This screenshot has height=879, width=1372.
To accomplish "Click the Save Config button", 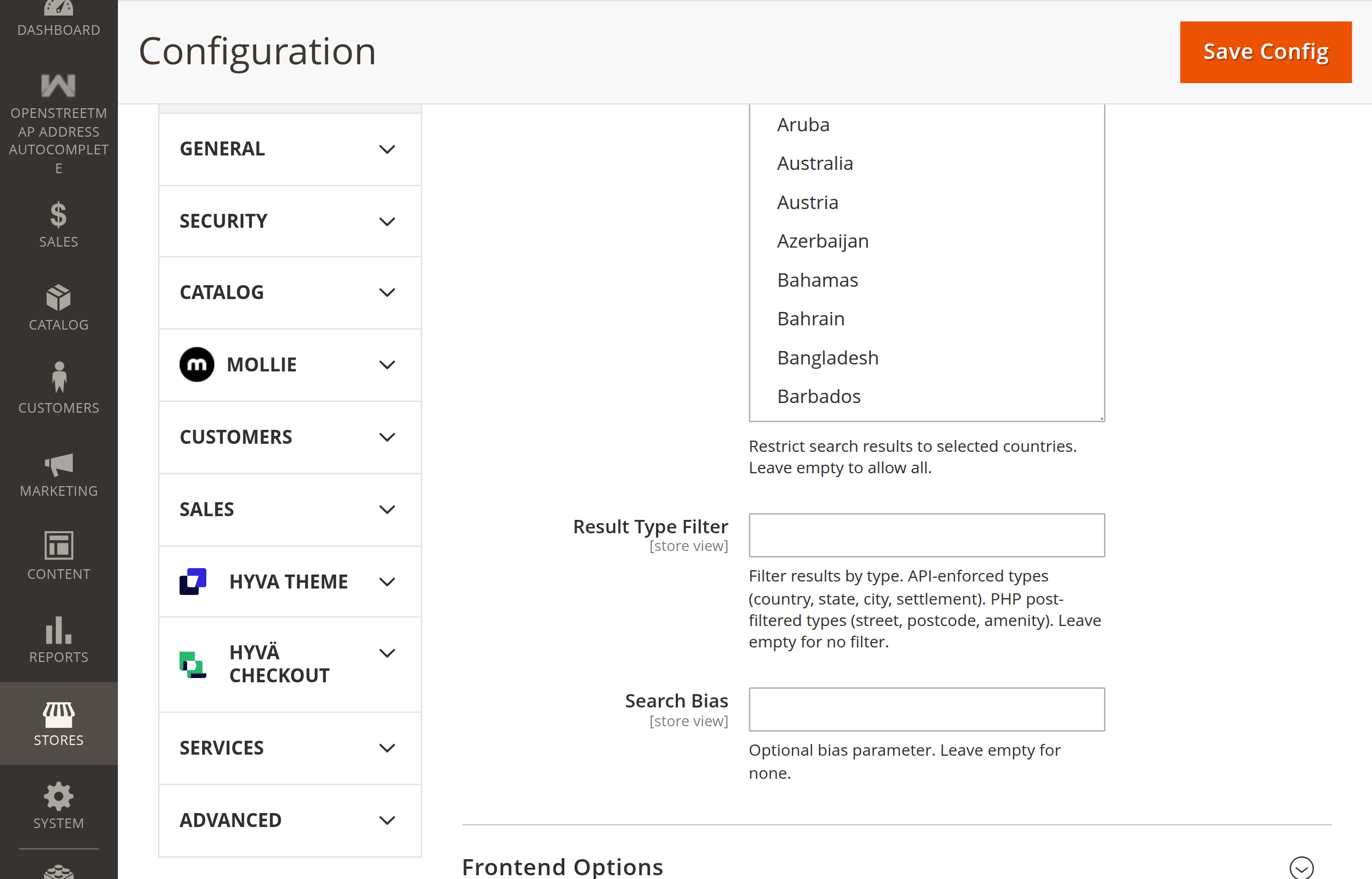I will click(1266, 52).
